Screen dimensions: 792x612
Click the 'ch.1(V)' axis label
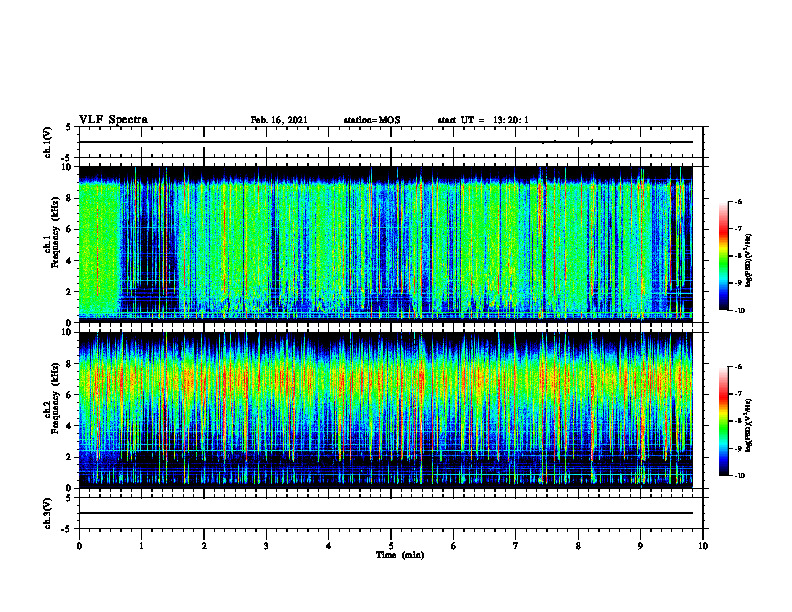point(48,142)
